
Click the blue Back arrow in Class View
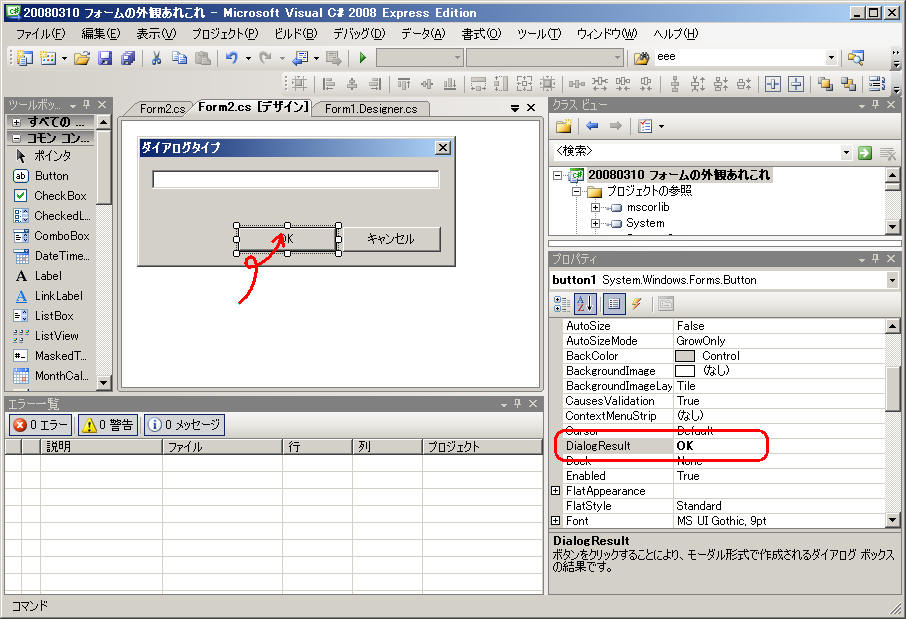592,126
